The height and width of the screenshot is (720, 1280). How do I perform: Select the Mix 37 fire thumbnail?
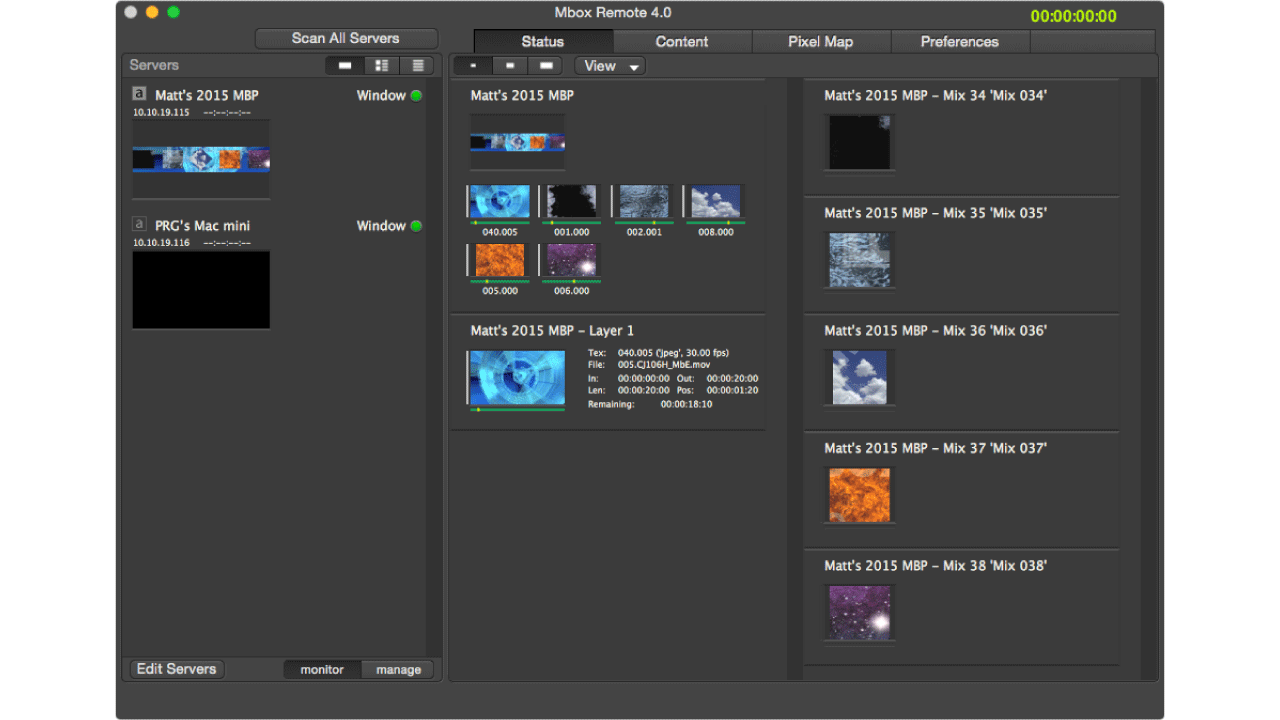click(x=859, y=494)
